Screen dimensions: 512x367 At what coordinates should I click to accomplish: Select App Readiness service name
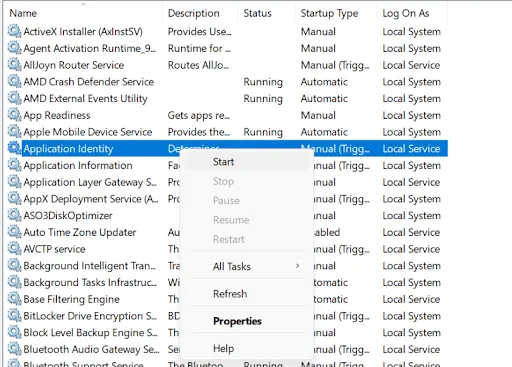point(57,115)
